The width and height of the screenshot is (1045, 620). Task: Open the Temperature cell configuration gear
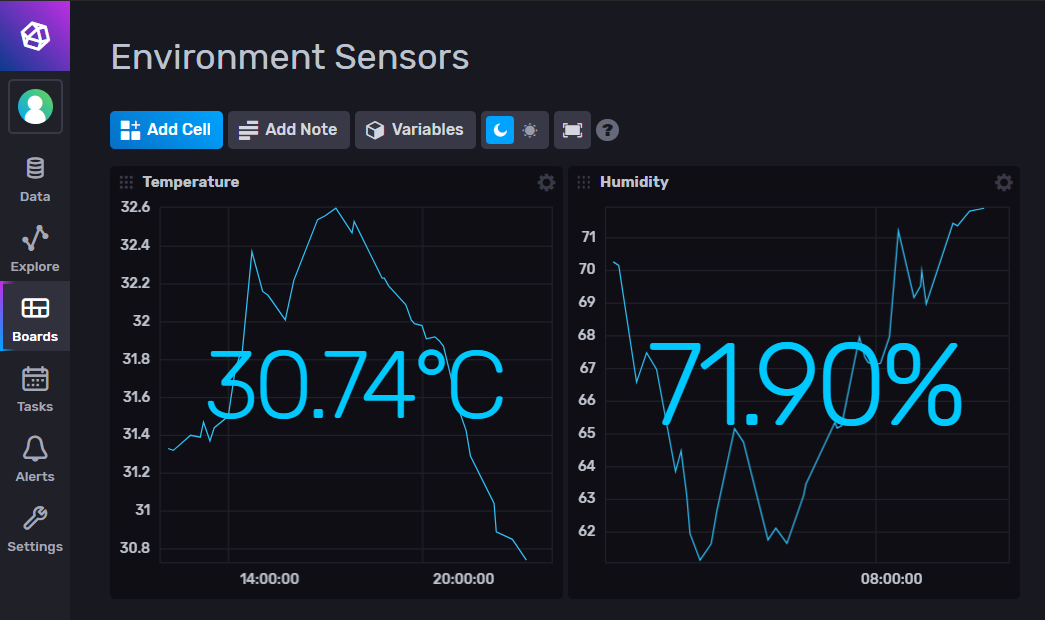[545, 182]
